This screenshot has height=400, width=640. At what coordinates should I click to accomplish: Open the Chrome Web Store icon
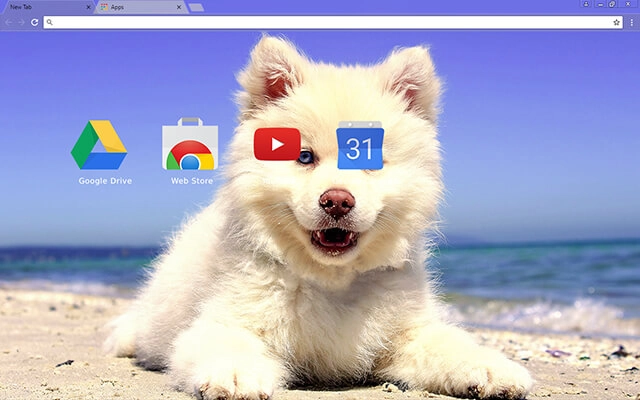tap(190, 144)
